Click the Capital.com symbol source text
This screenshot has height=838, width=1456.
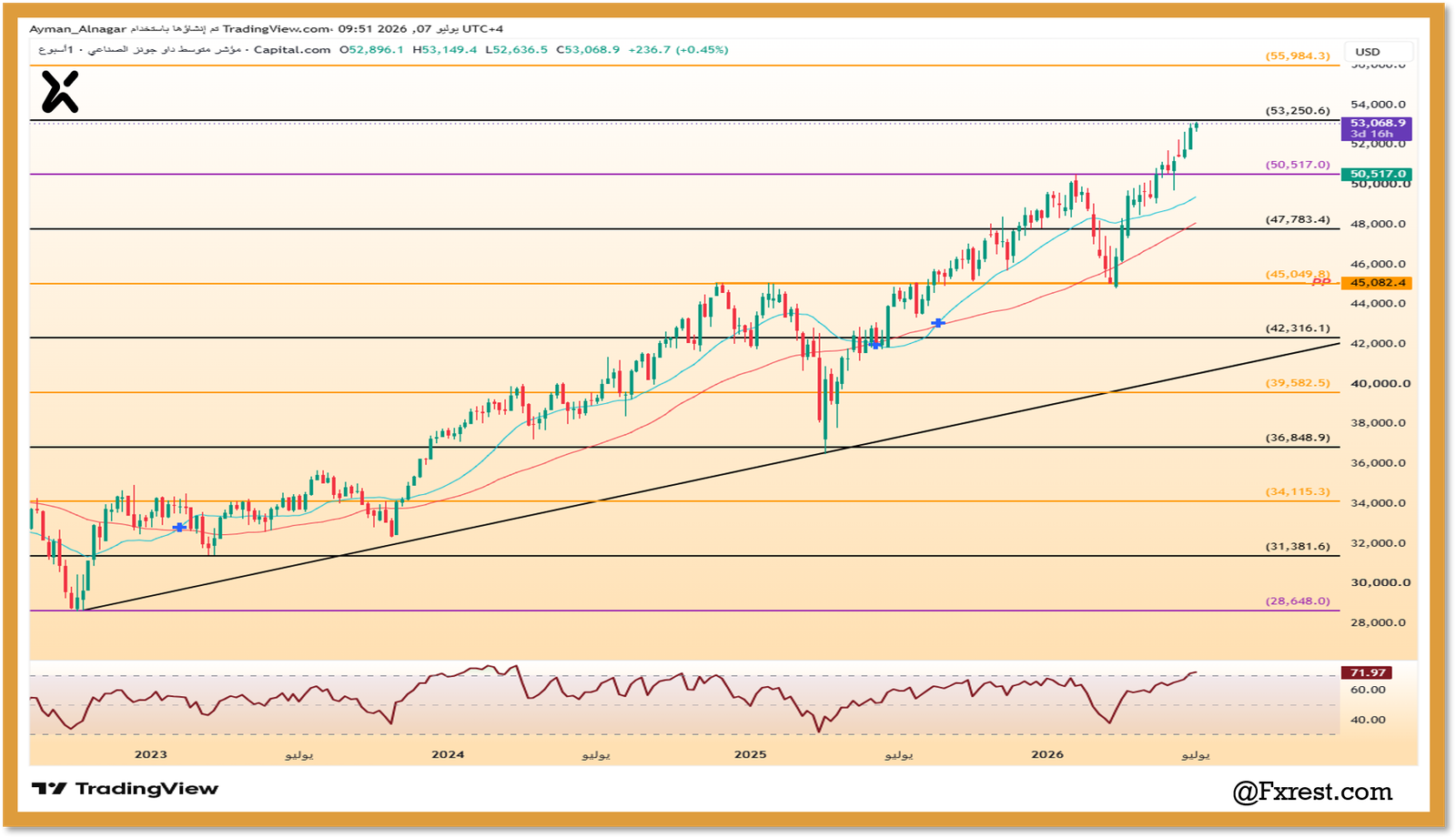(x=292, y=50)
